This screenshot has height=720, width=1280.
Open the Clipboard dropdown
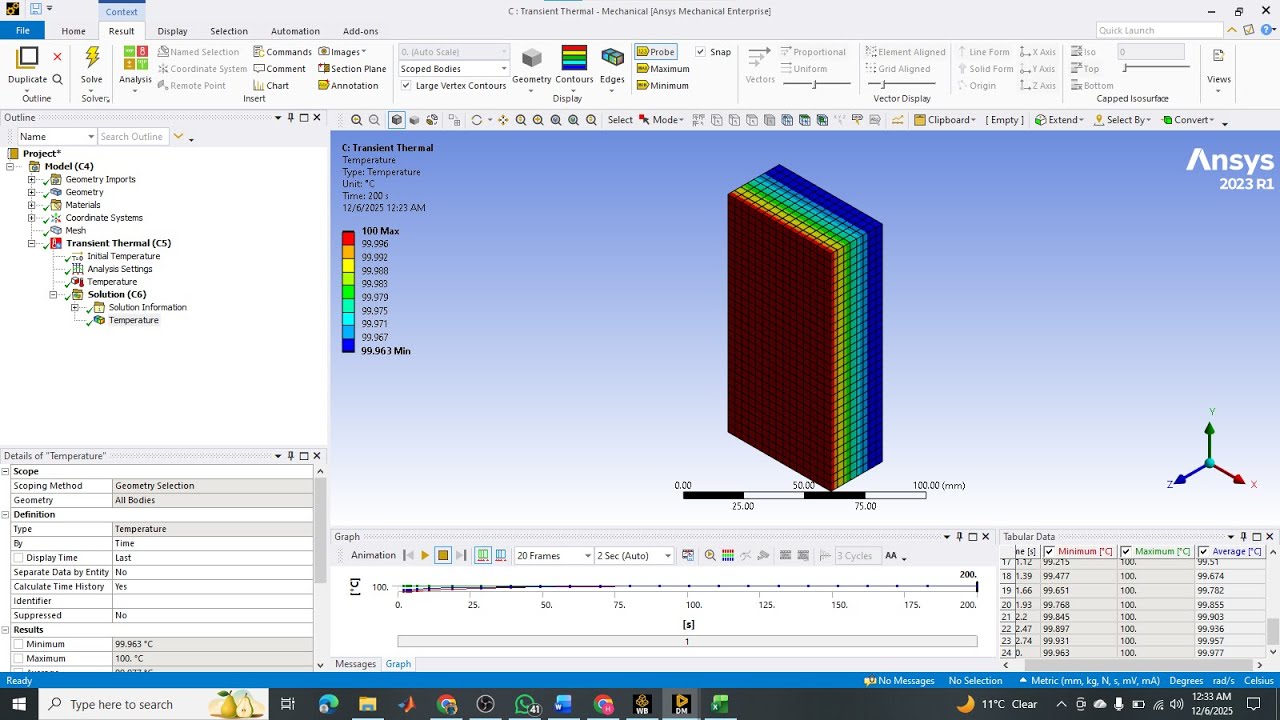(x=945, y=120)
